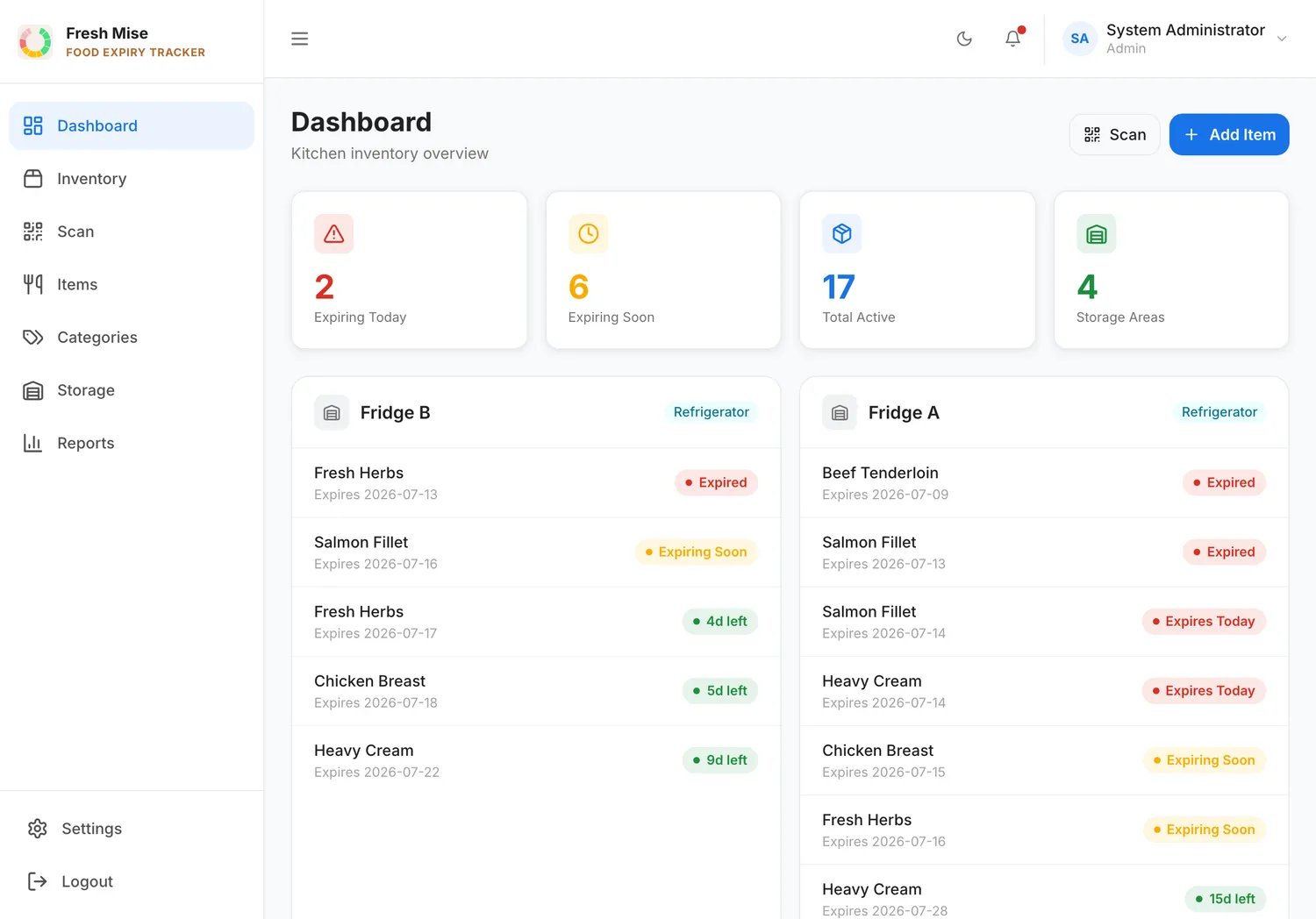The height and width of the screenshot is (919, 1316).
Task: Click the 15d left badge
Action: (x=1226, y=899)
